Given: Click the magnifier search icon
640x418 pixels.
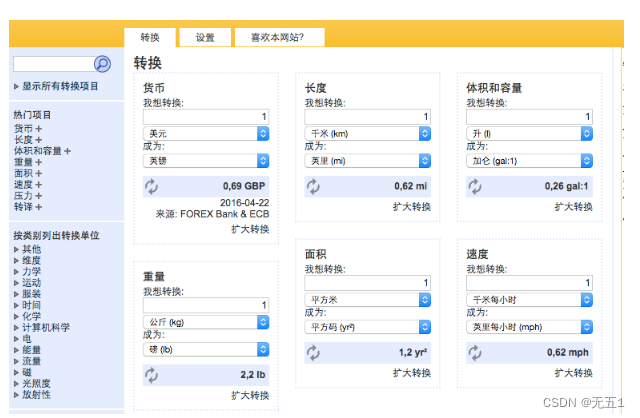Looking at the screenshot, I should coord(102,64).
